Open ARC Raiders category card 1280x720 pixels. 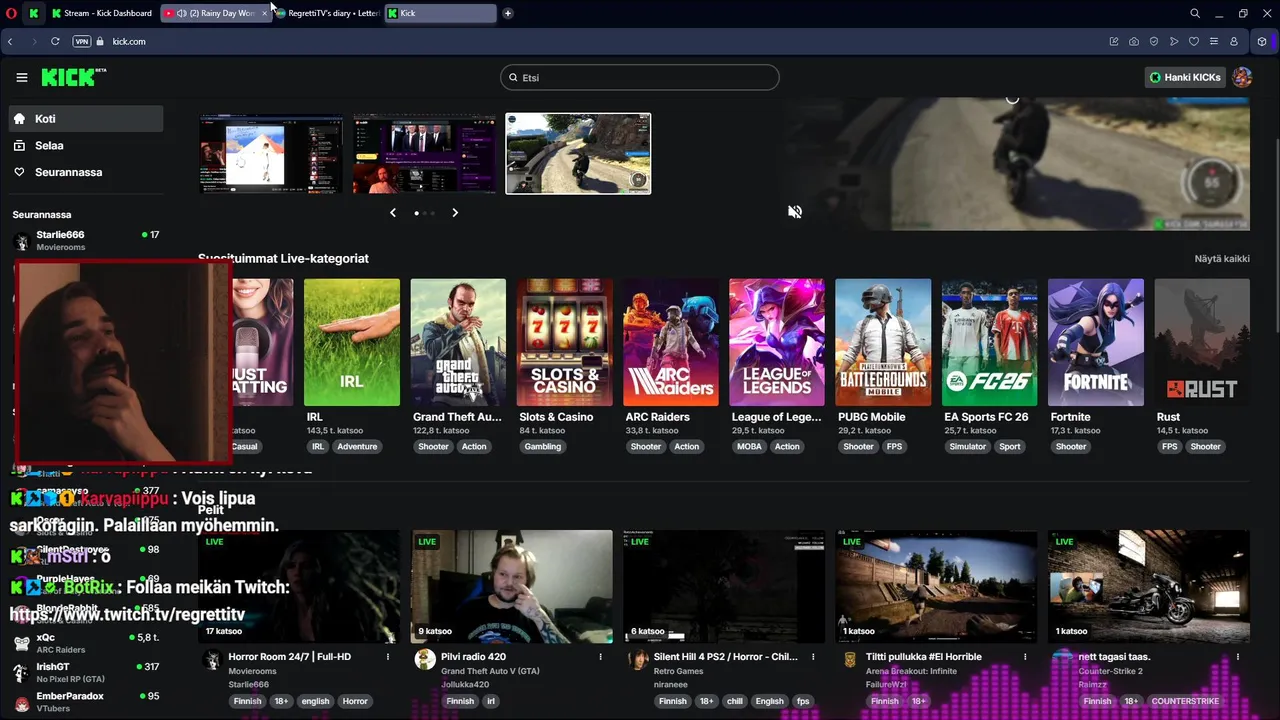point(671,343)
